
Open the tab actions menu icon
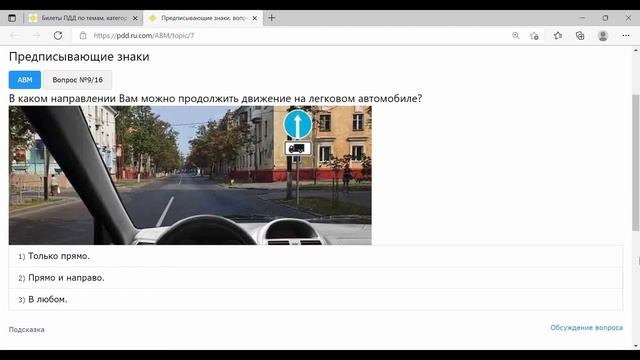click(x=12, y=18)
